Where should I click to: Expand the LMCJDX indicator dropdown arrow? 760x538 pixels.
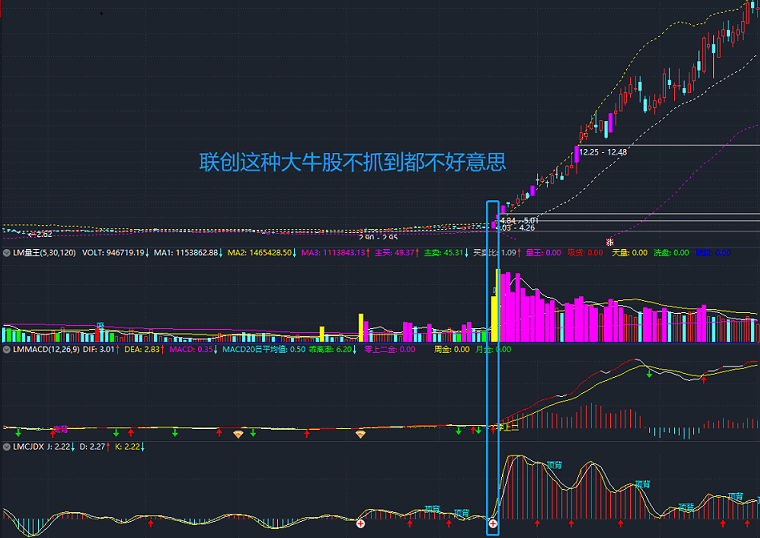7,446
